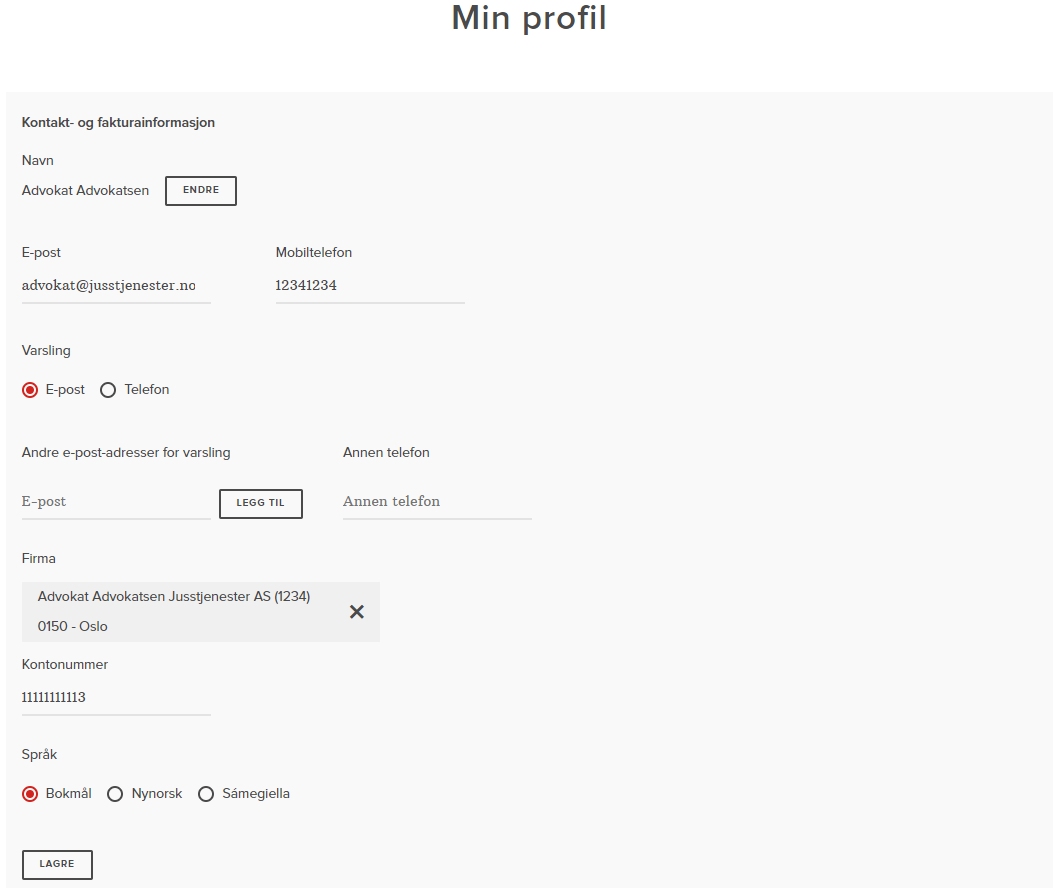Select Telefon notification radio button
Screen dimensions: 1053x888
[108, 390]
